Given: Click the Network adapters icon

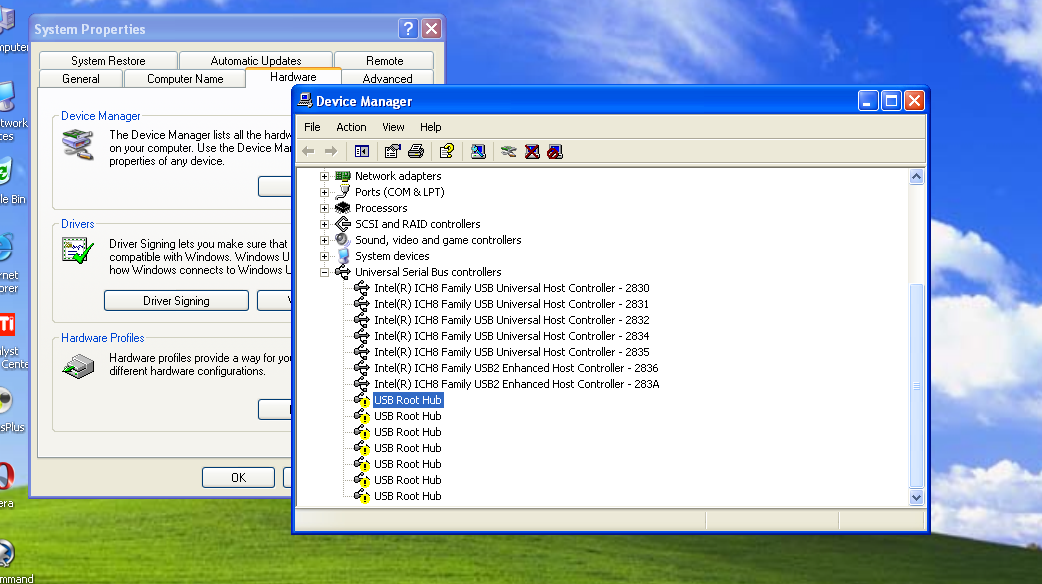Looking at the screenshot, I should (343, 176).
